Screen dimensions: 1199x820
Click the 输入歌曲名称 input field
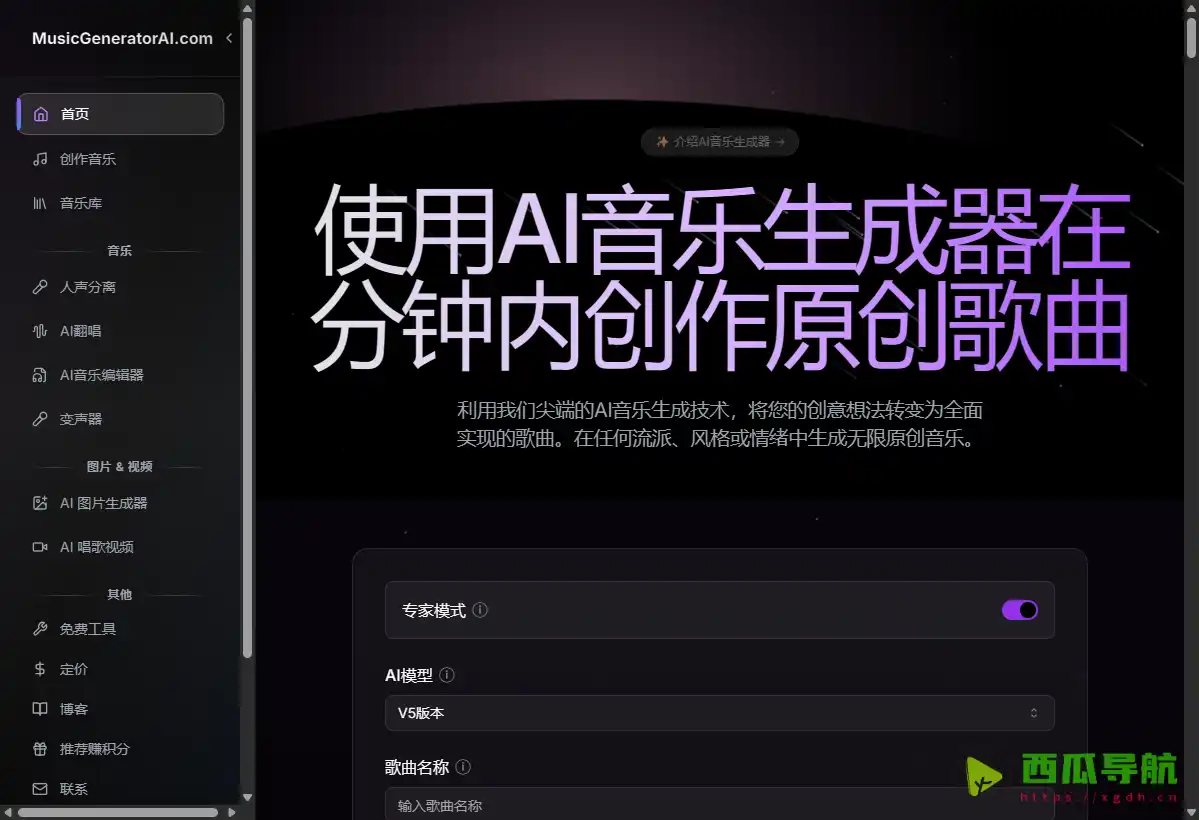[719, 805]
